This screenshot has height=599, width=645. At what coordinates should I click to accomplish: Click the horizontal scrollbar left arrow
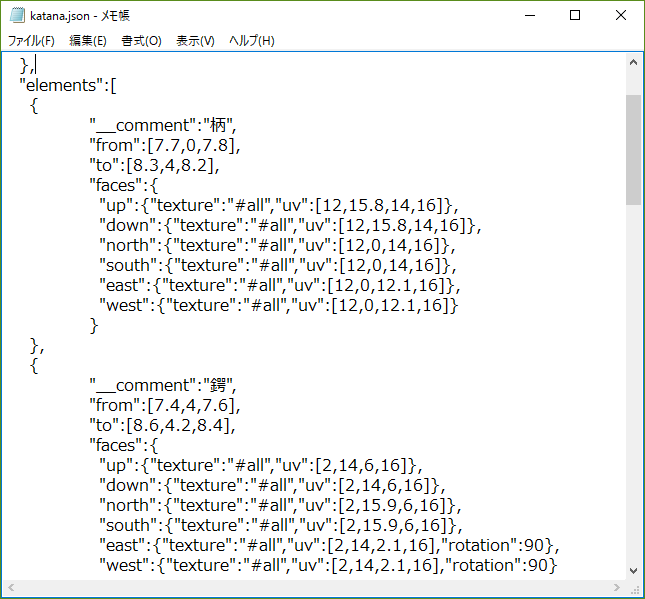tap(11, 587)
